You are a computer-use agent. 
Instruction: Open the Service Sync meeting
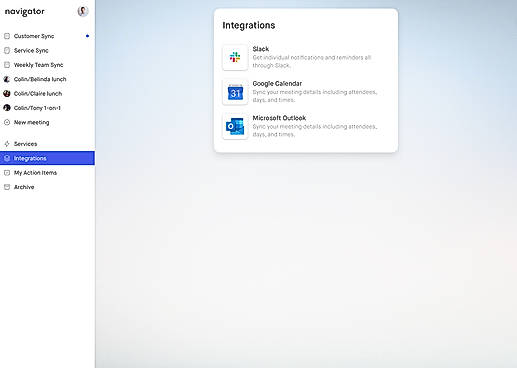47,50
